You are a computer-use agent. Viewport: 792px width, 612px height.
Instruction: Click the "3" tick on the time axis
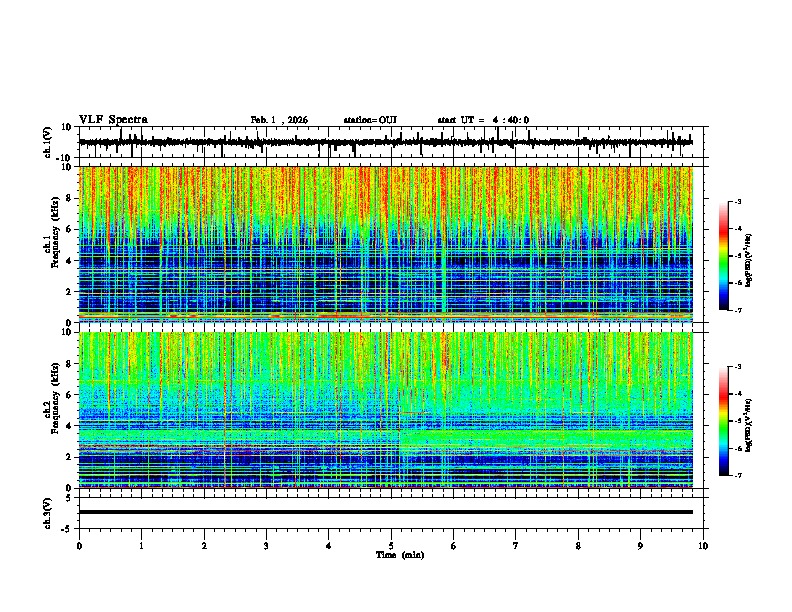(x=266, y=546)
